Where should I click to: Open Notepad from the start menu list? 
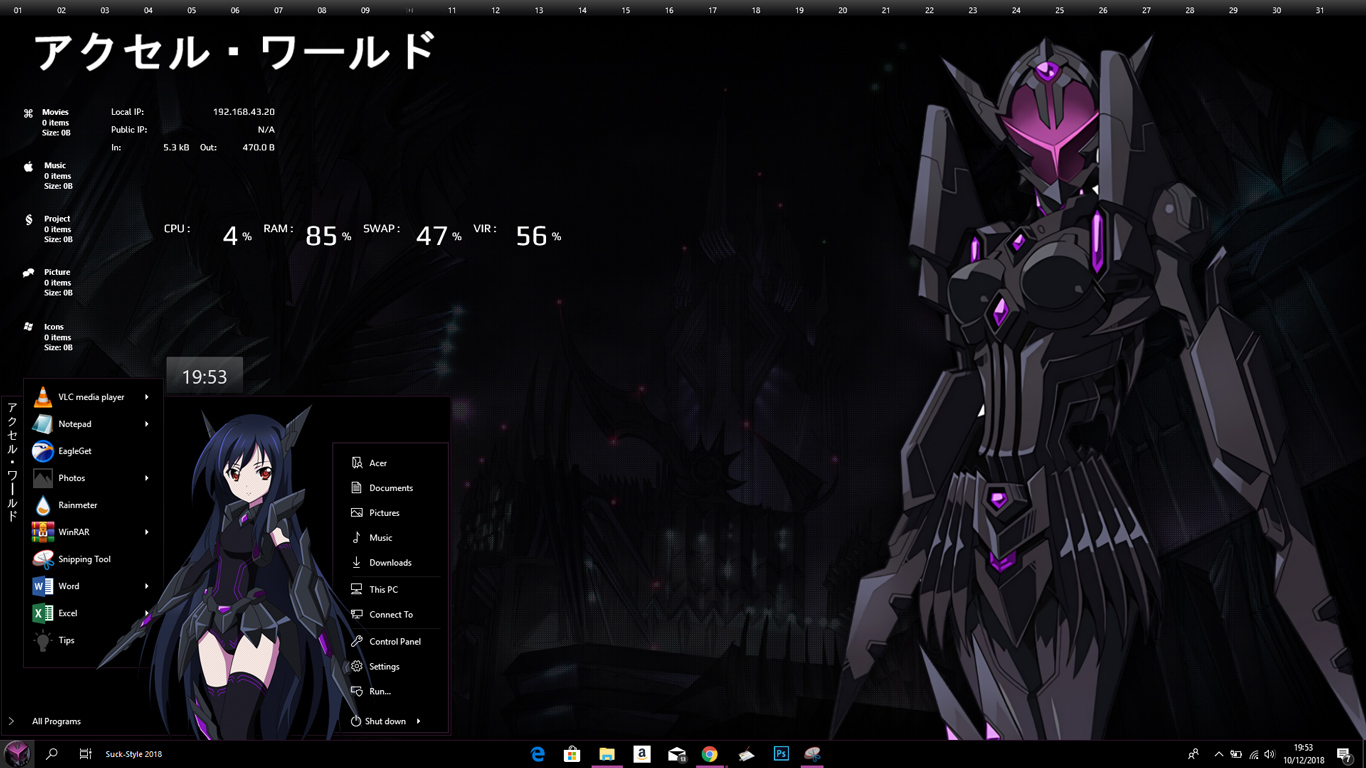click(x=91, y=424)
